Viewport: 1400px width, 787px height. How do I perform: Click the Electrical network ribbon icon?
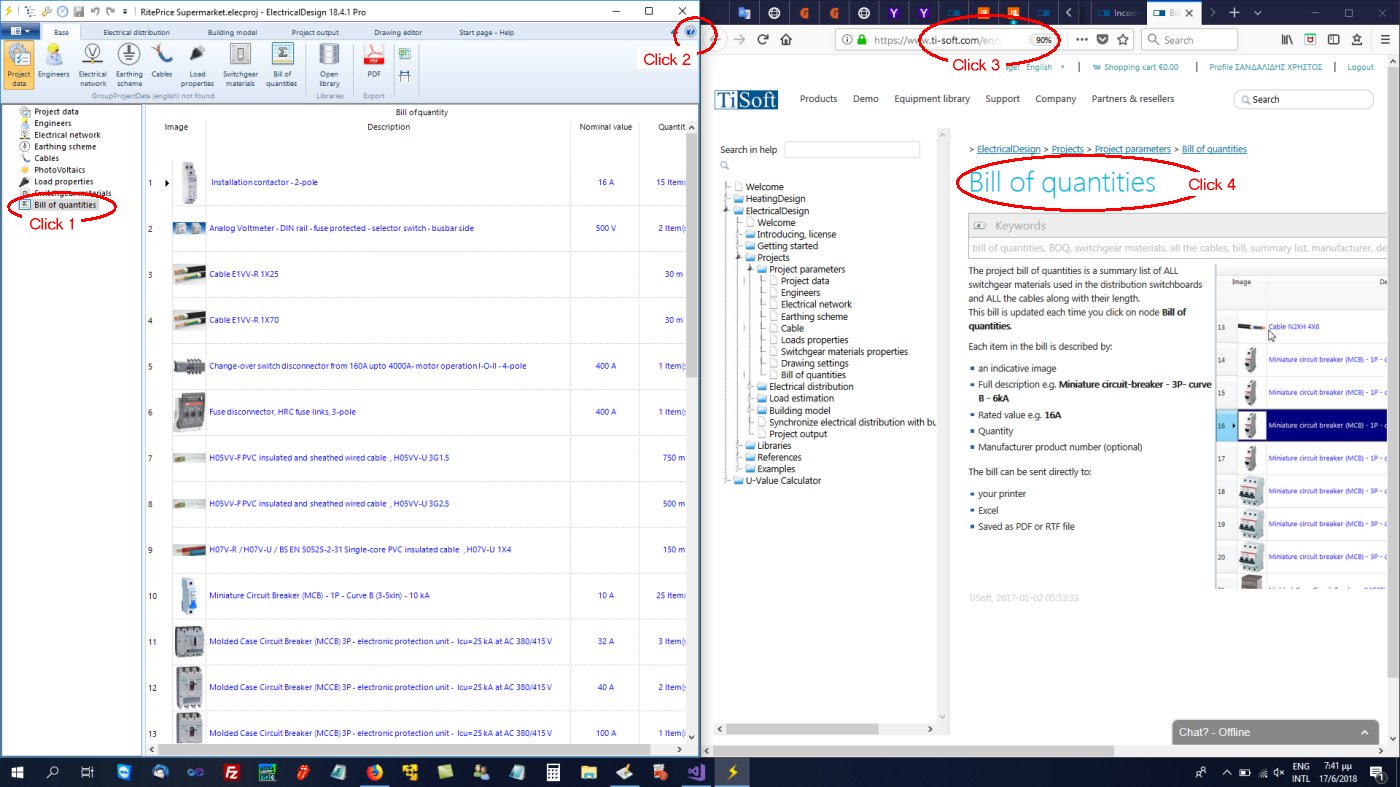pyautogui.click(x=92, y=60)
